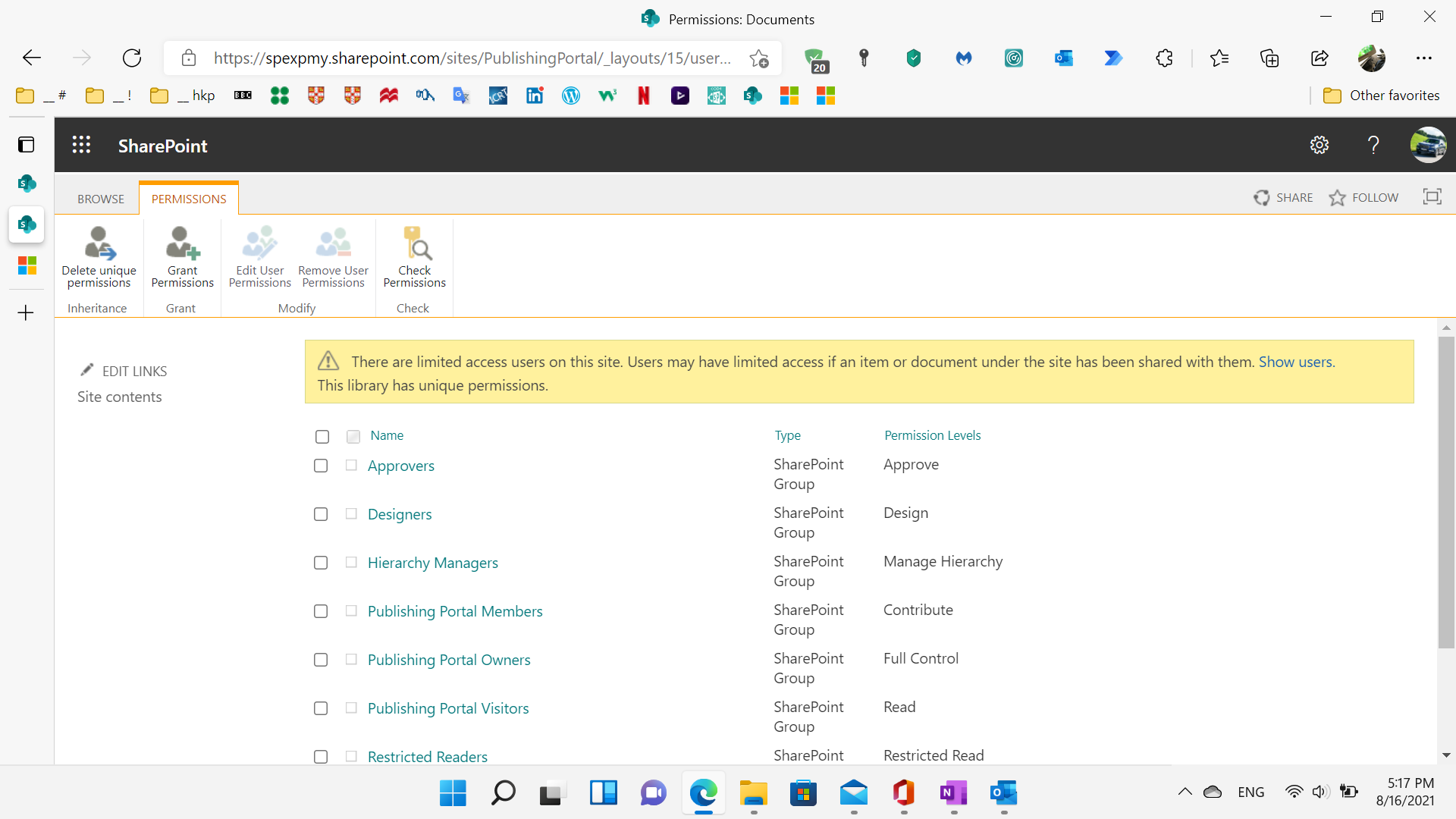Open Site contents link
This screenshot has width=1456, height=819.
click(x=119, y=397)
